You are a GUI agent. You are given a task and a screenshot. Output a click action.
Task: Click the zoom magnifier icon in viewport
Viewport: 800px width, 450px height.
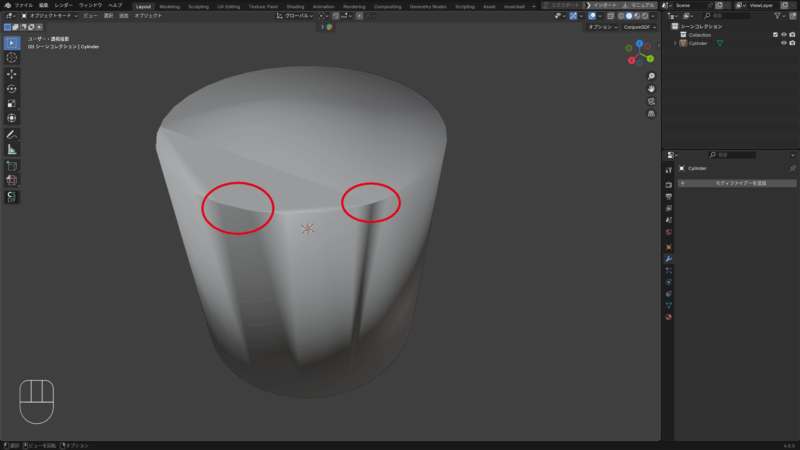(x=651, y=76)
